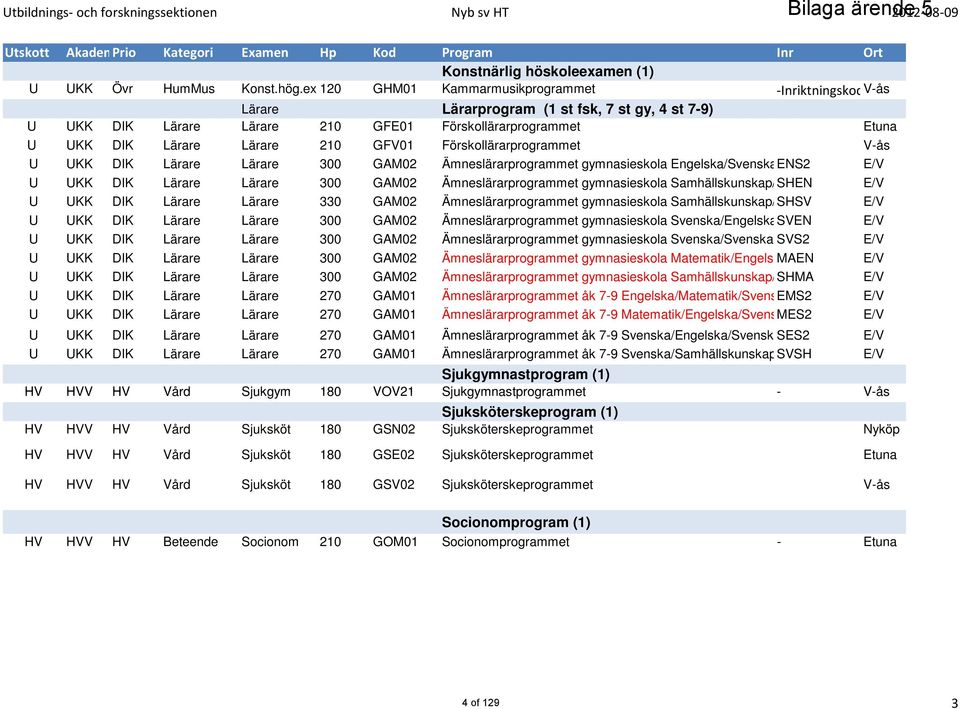Click the 'Bilaga ärende 5' heading
This screenshot has width=960, height=709.
[859, 9]
